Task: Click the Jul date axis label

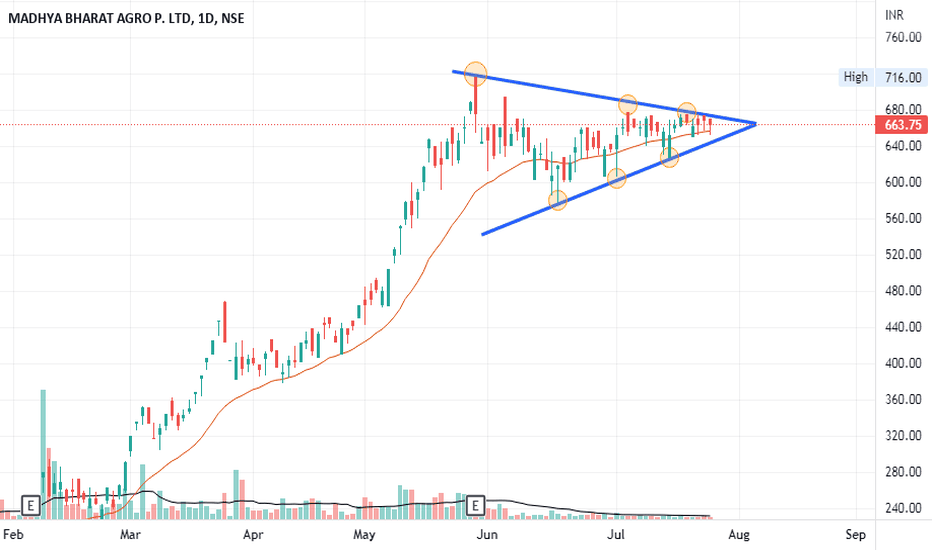Action: tap(616, 535)
